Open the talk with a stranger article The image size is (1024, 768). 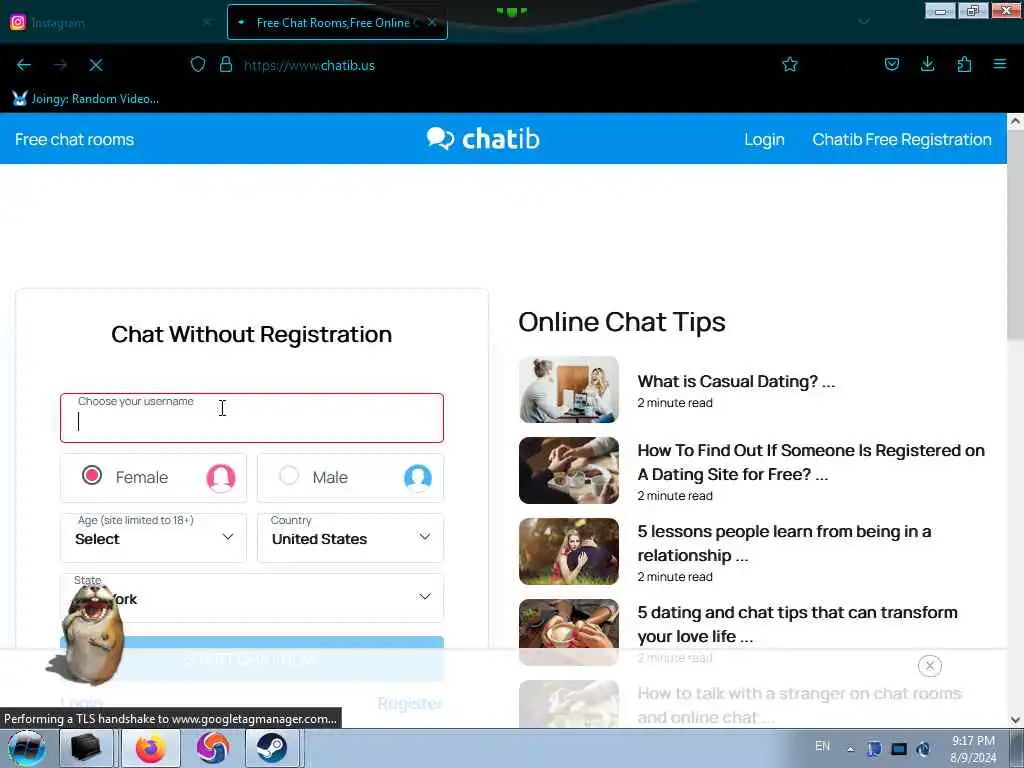pyautogui.click(x=799, y=705)
